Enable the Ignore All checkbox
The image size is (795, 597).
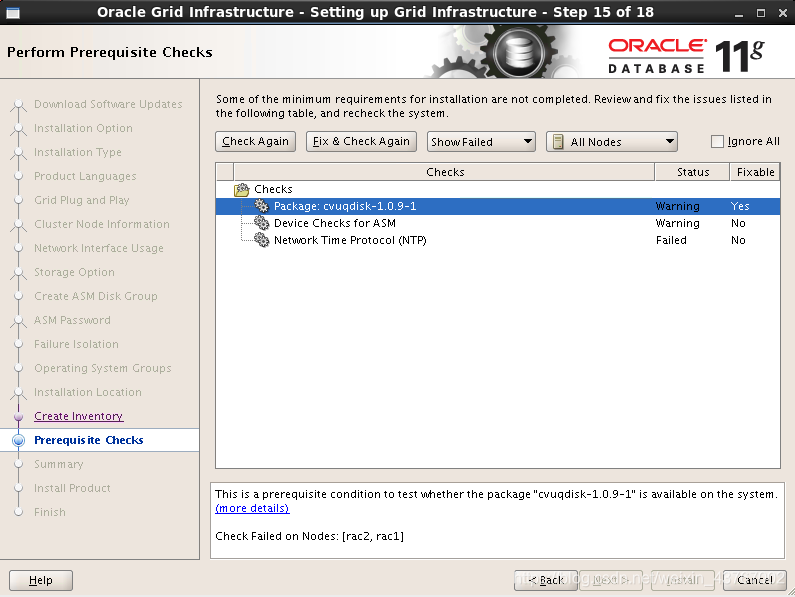click(717, 142)
